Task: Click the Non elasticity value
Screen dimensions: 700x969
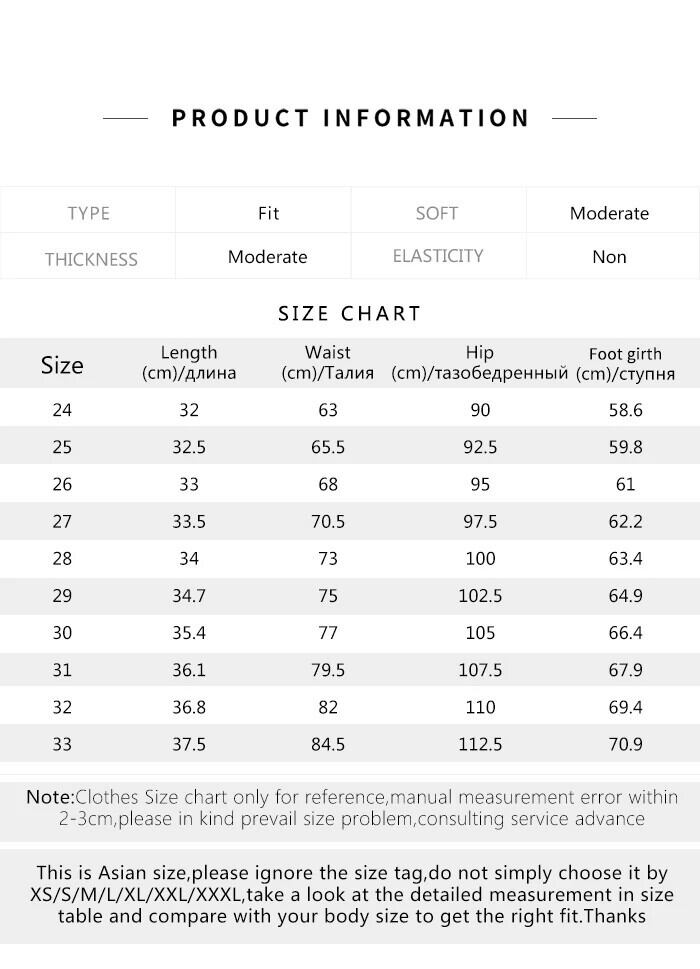Action: coord(609,257)
